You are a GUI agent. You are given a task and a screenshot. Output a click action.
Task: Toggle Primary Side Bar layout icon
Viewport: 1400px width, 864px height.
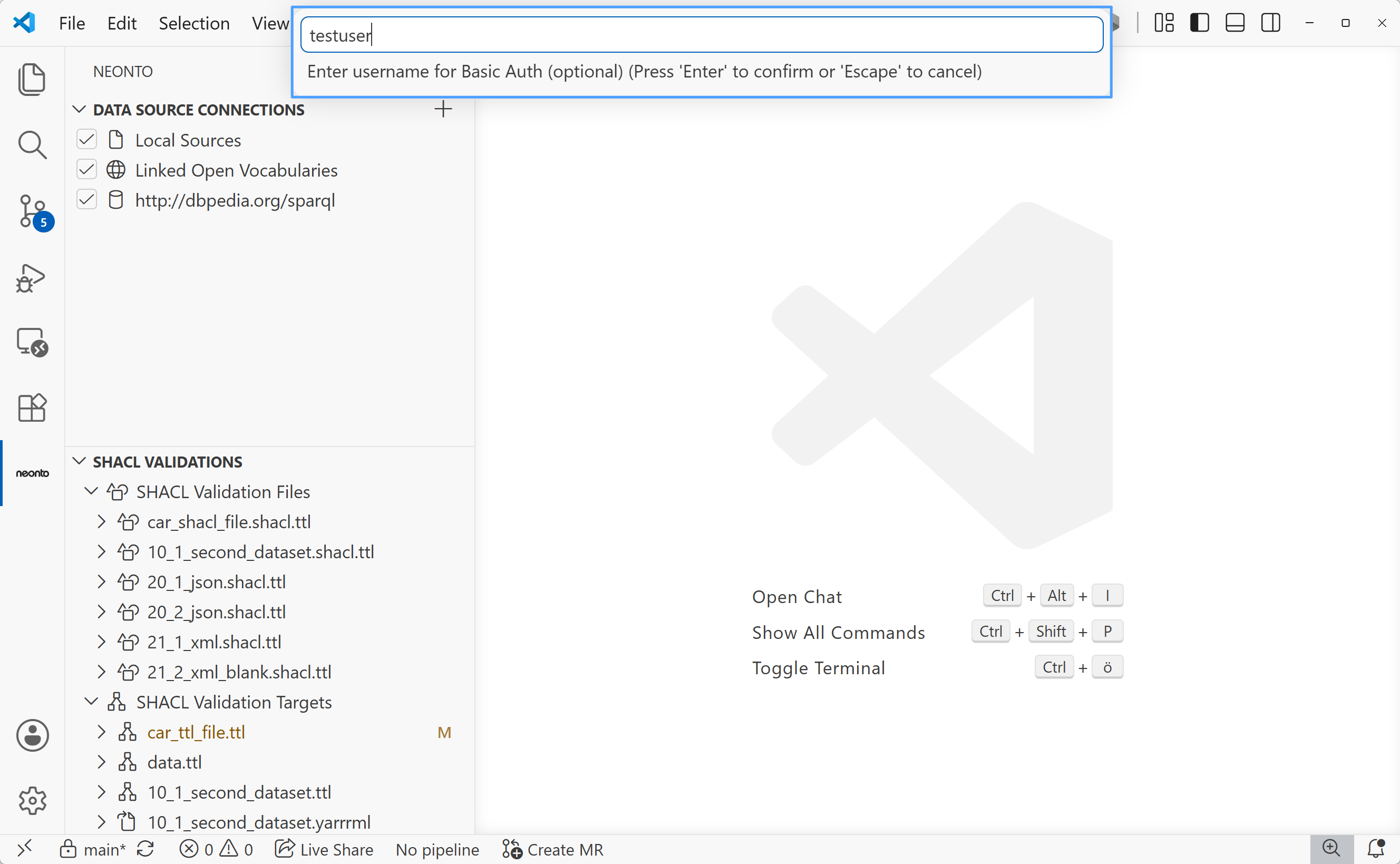tap(1200, 23)
